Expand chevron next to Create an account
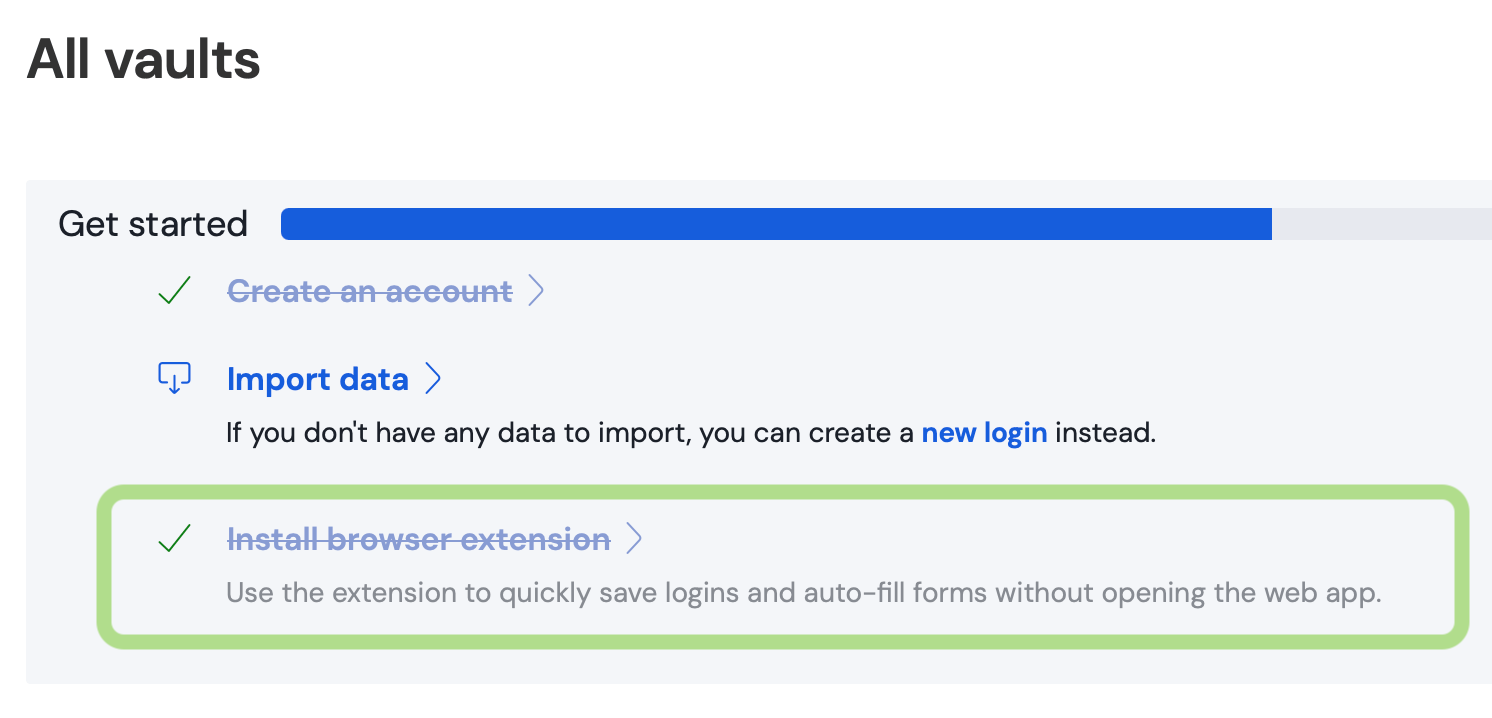The image size is (1492, 718). [536, 291]
